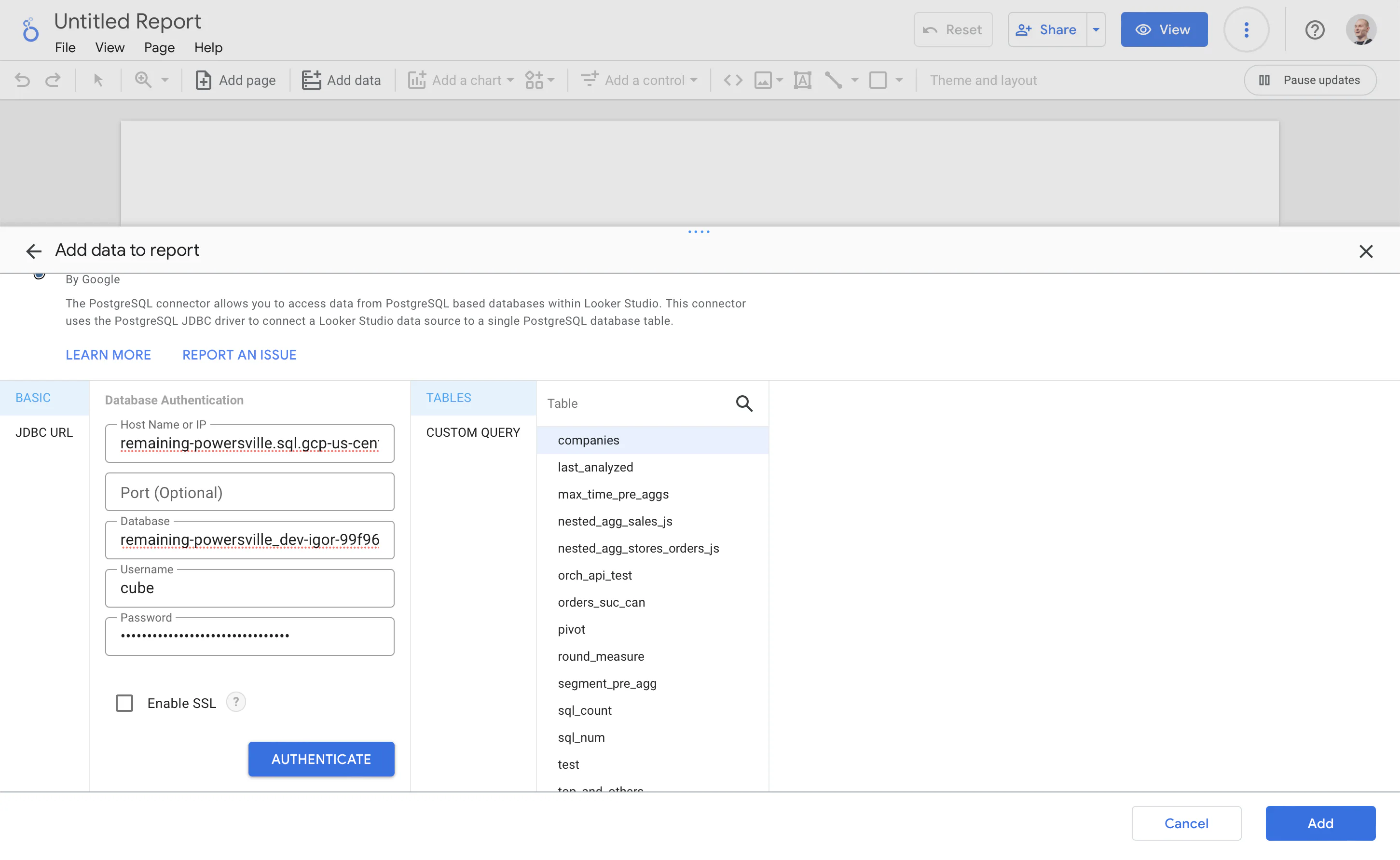Click the undo arrow icon
This screenshot has height=860, width=1400.
22,80
